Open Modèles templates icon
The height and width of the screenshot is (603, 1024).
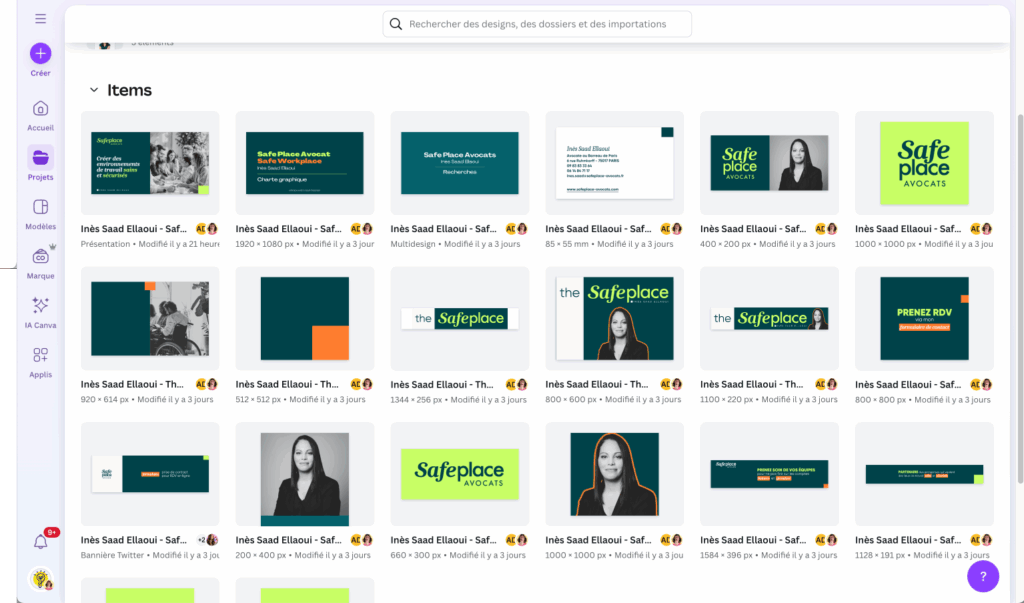[40, 207]
